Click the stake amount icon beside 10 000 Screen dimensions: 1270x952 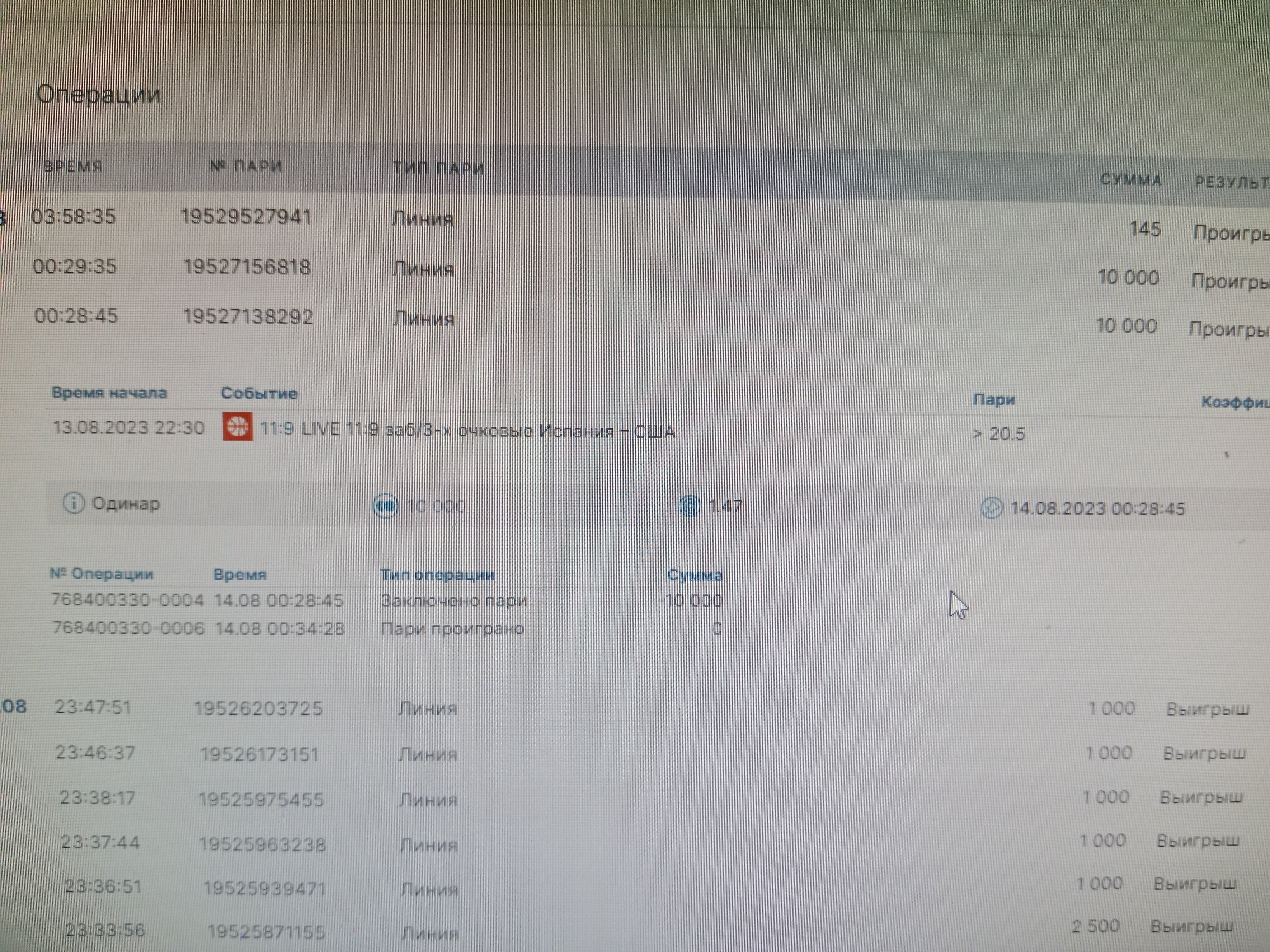coord(386,506)
